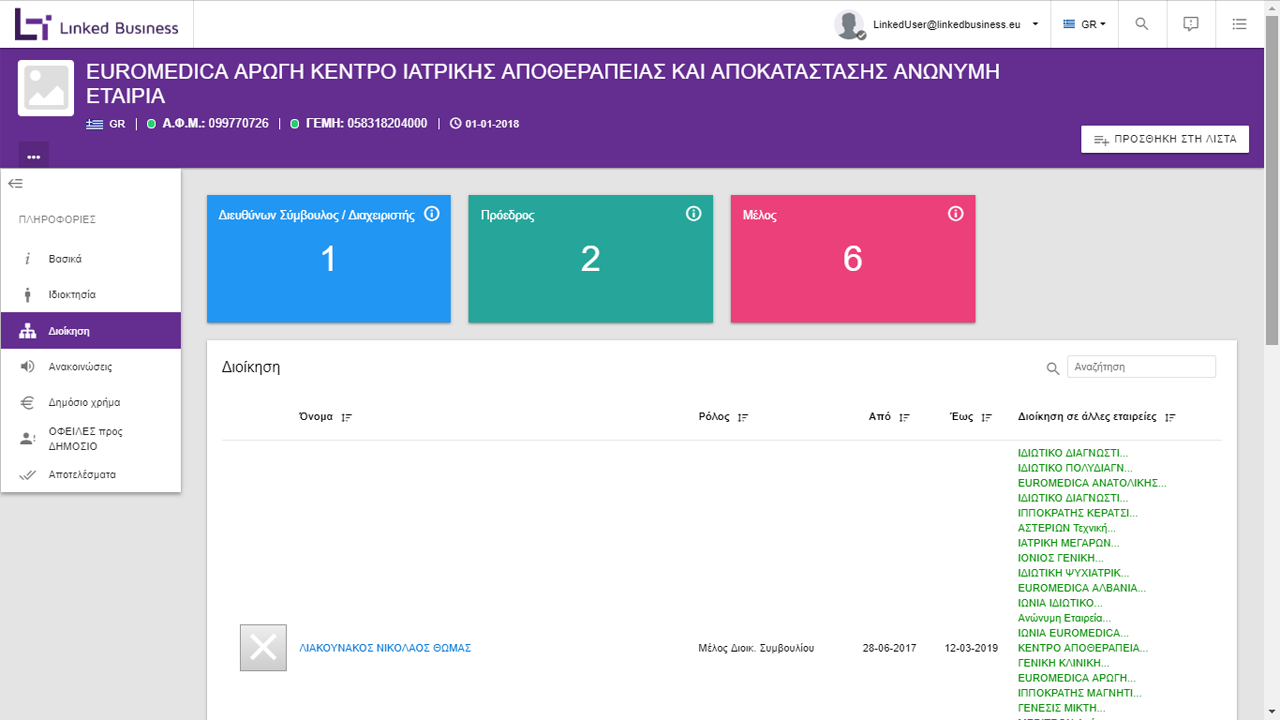Open Αποτελέσματα in sidebar
This screenshot has height=720, width=1280.
pyautogui.click(x=91, y=475)
